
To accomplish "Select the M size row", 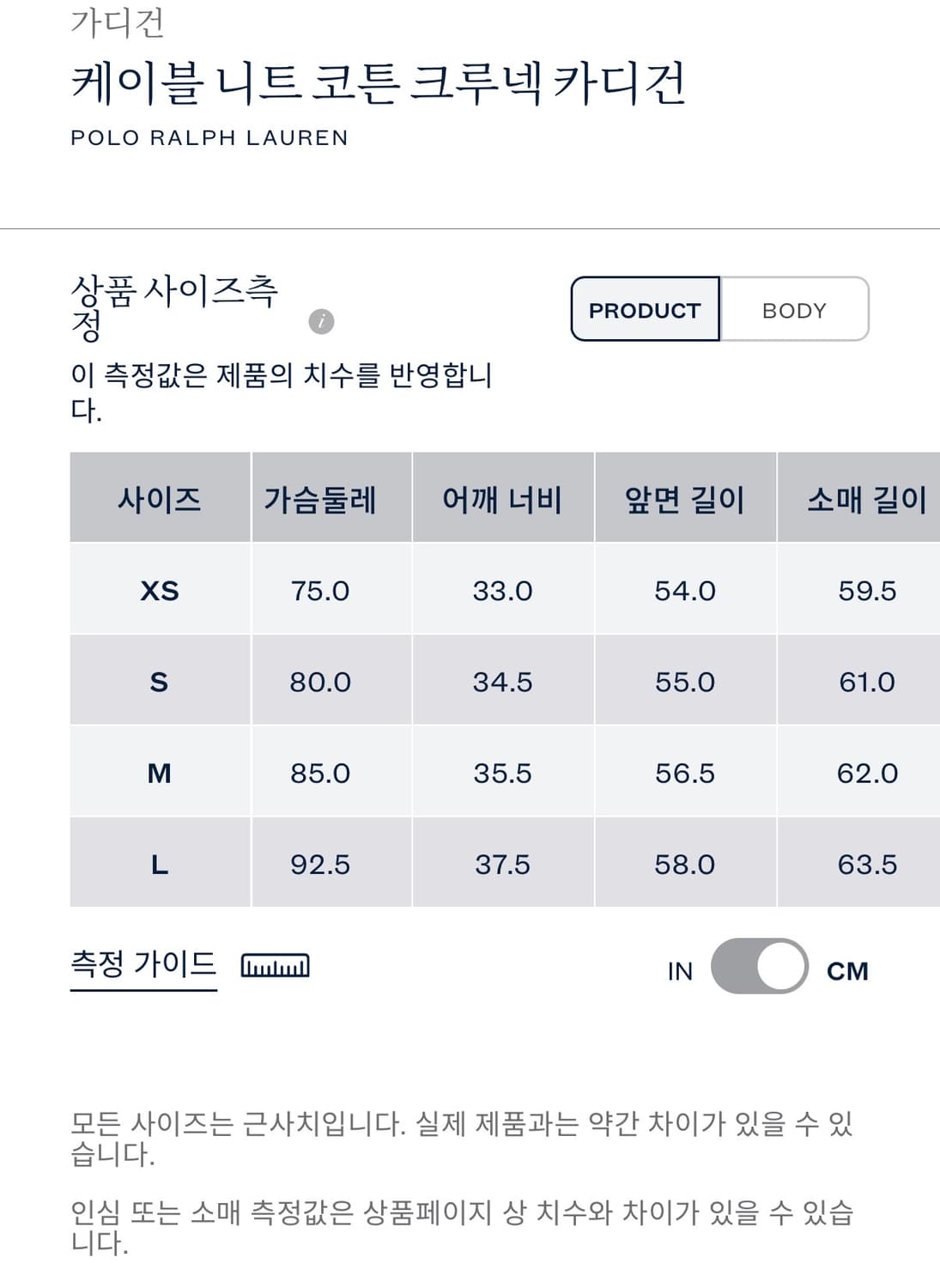I will click(x=159, y=773).
